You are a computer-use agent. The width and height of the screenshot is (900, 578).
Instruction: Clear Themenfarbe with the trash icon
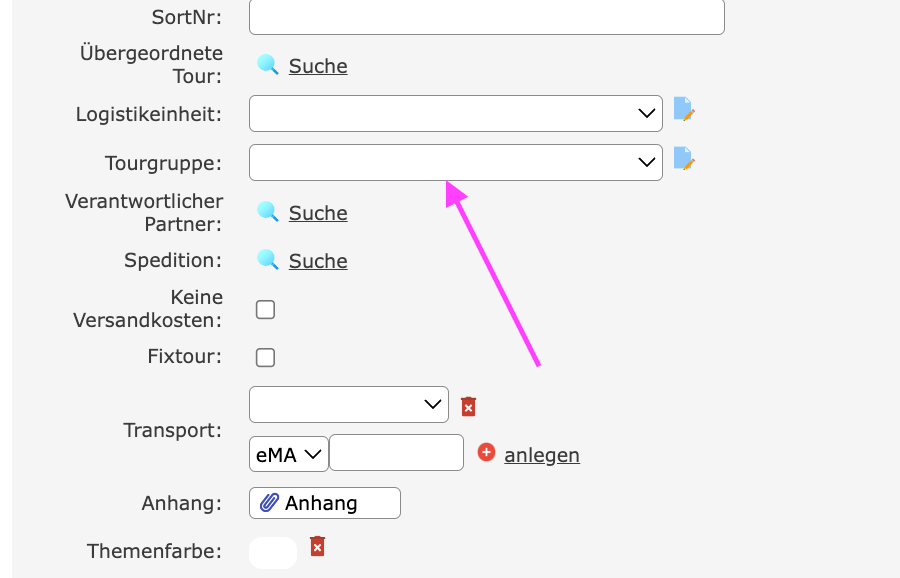click(317, 546)
